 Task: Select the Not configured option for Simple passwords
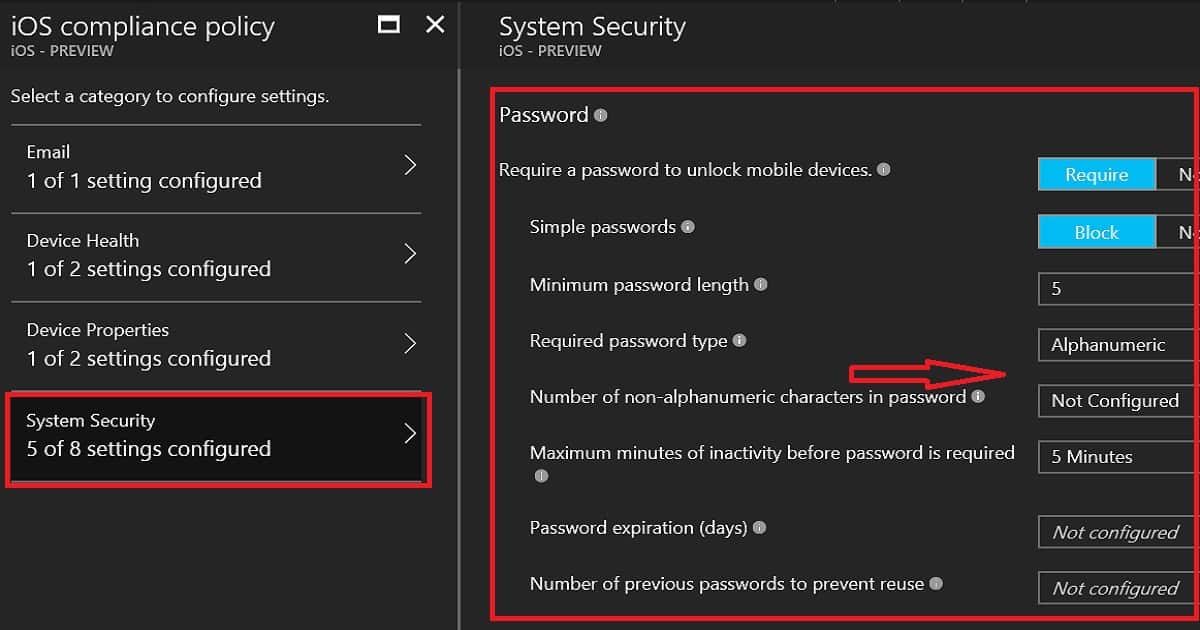(x=1178, y=232)
